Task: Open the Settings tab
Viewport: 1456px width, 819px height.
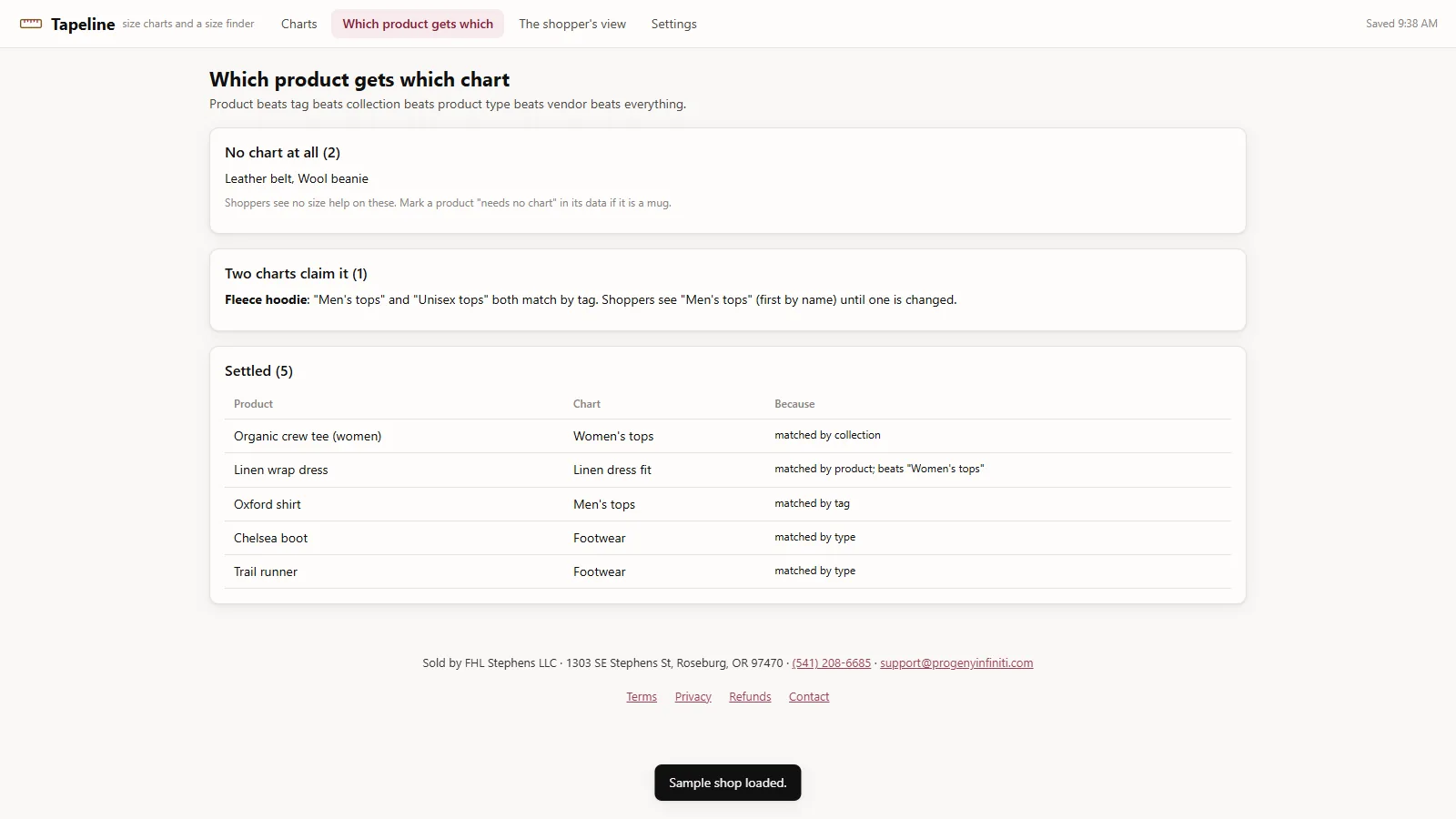Action: (674, 24)
